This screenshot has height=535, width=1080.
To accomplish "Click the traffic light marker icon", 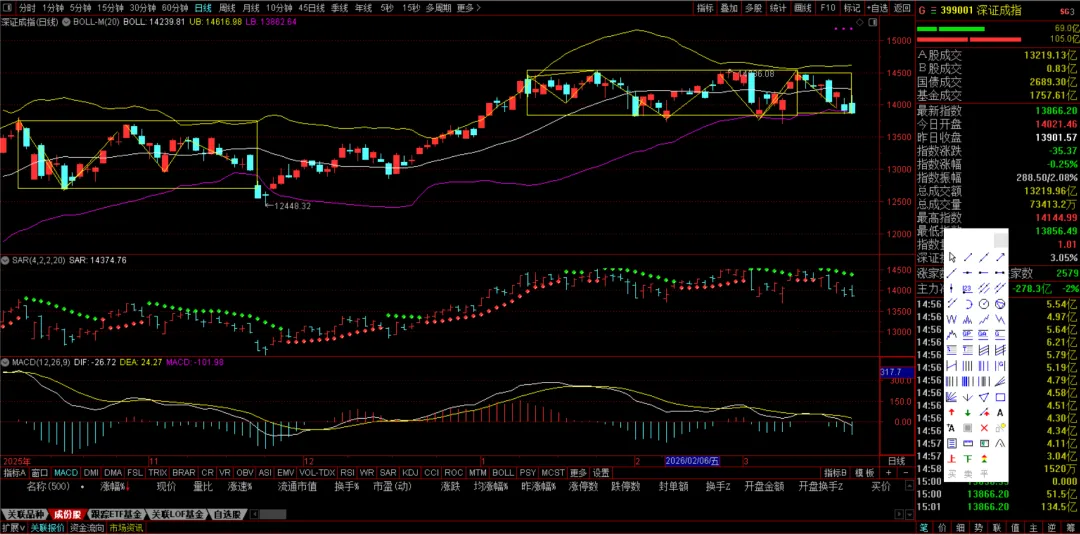I will click(984, 459).
